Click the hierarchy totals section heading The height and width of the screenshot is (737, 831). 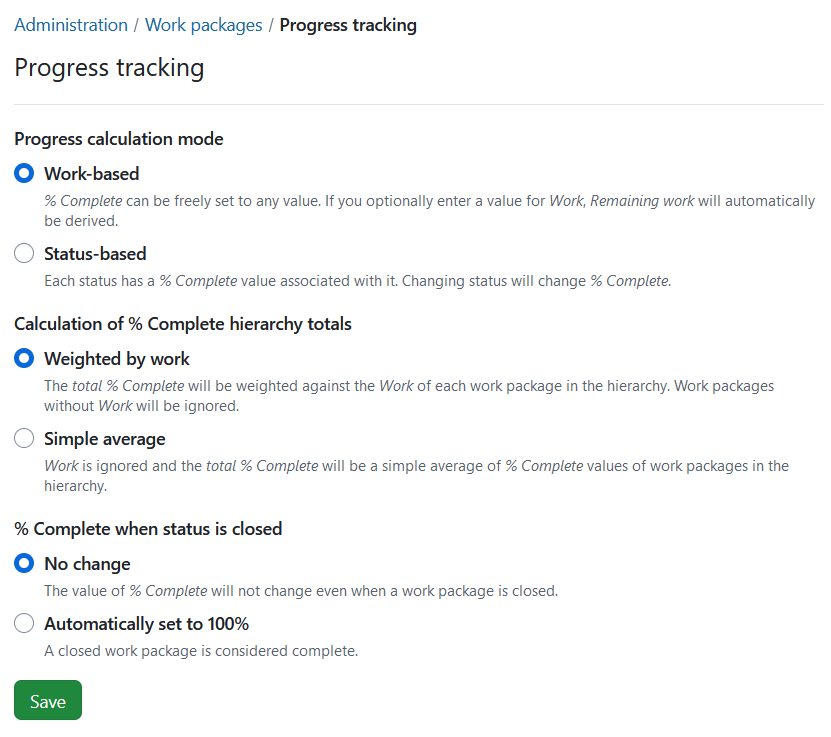click(175, 323)
